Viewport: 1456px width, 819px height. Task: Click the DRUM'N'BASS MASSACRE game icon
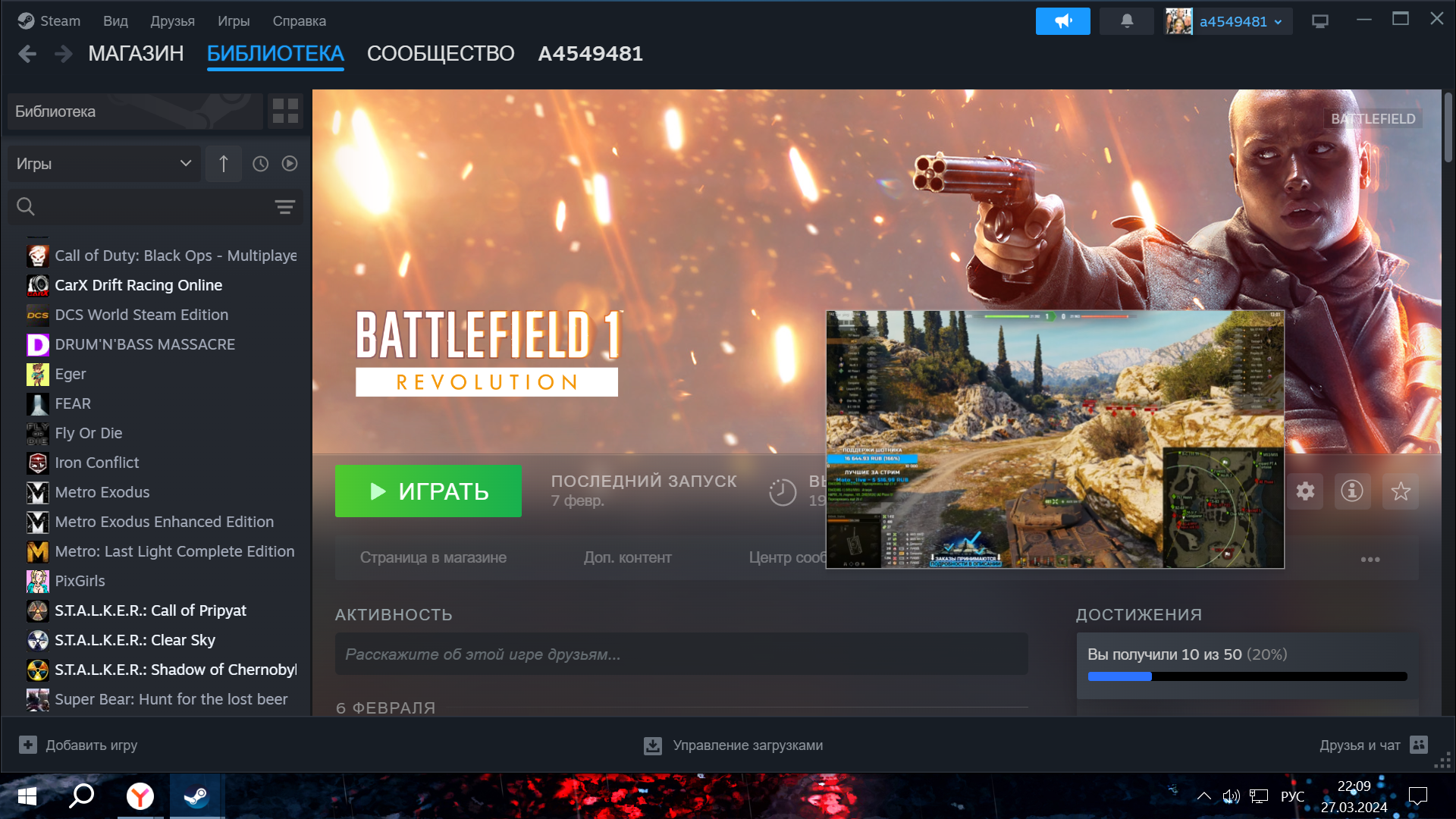pos(38,344)
